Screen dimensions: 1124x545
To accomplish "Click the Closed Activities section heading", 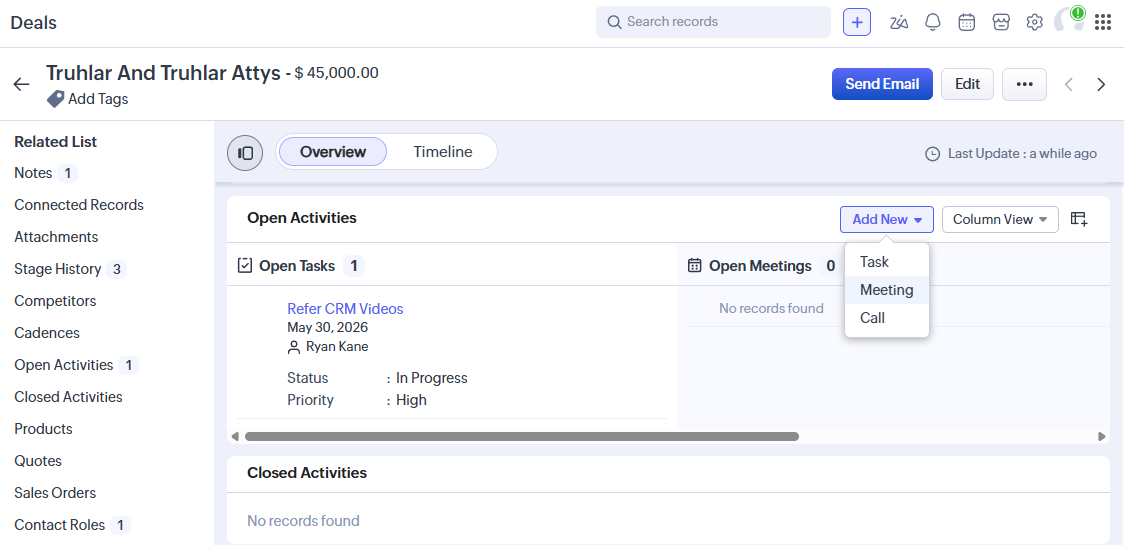I will point(307,473).
